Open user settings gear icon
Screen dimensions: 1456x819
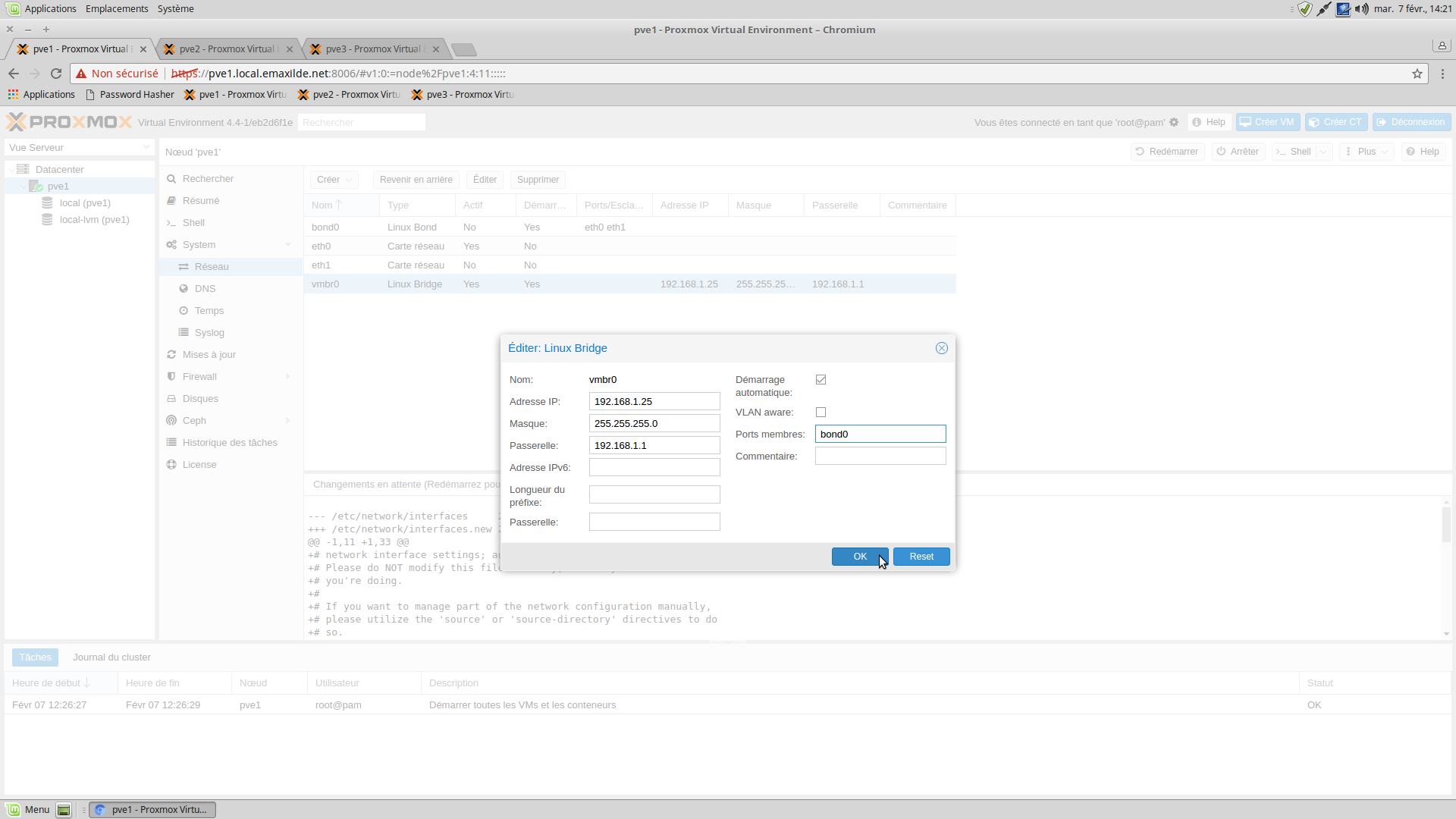[1174, 122]
